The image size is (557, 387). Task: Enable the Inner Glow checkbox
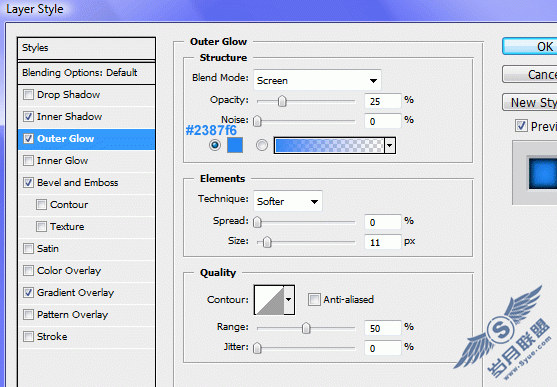(x=28, y=161)
